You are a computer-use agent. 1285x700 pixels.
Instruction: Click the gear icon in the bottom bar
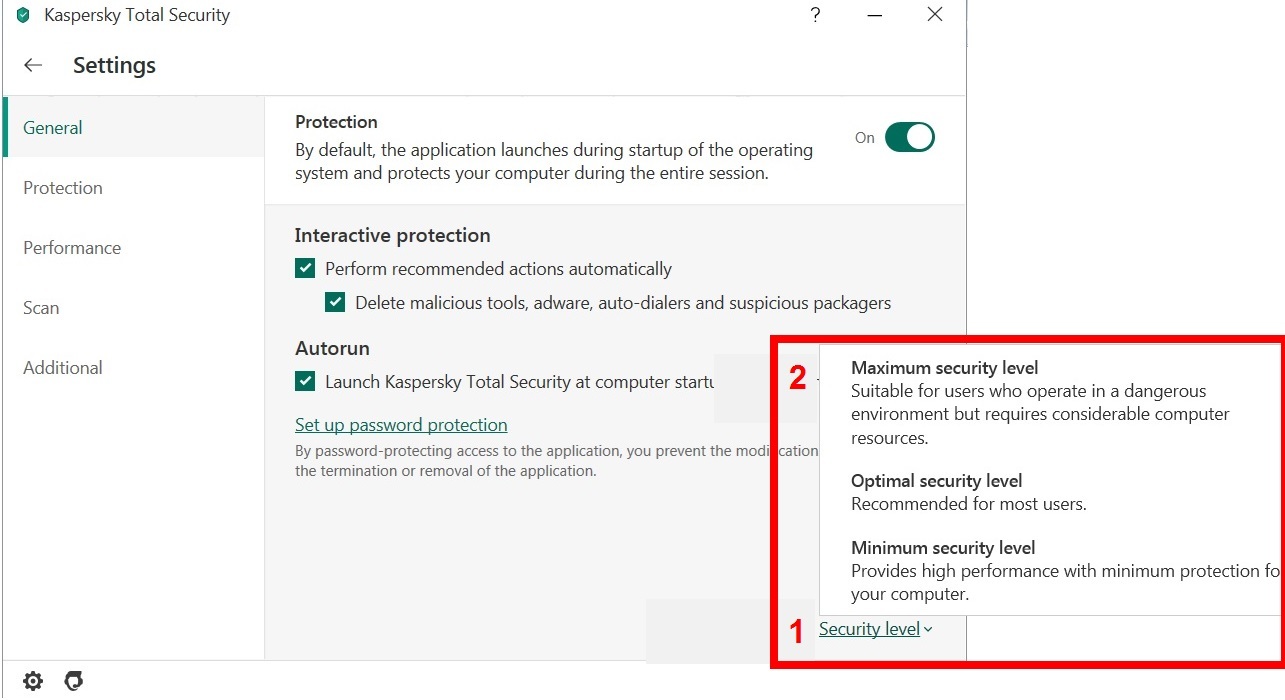click(x=33, y=682)
